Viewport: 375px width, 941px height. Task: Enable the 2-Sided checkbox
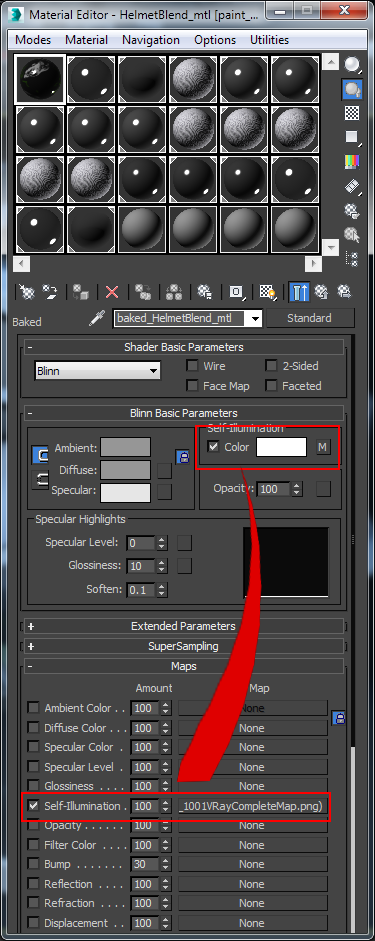click(271, 365)
